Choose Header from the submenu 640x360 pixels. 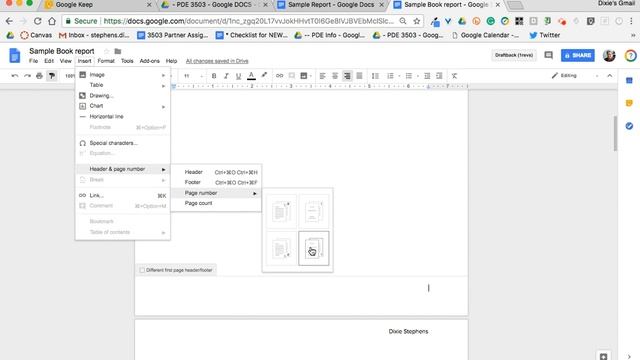click(216, 172)
